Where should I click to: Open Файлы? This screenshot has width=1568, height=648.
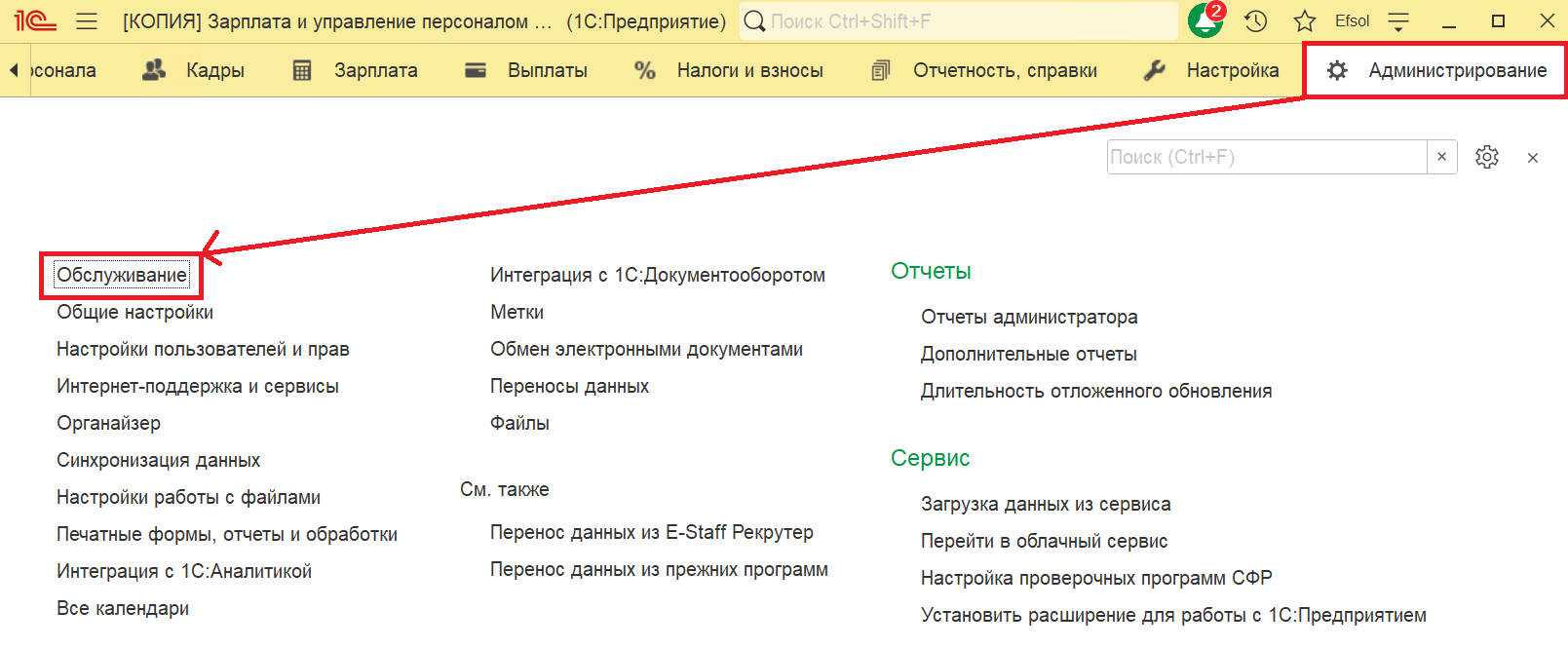click(519, 423)
